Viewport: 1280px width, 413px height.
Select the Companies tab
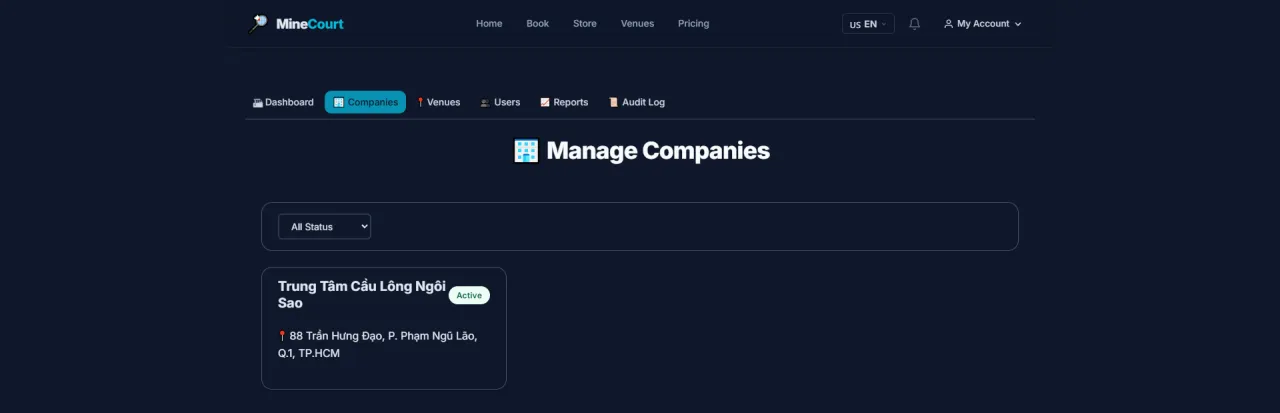pyautogui.click(x=365, y=102)
